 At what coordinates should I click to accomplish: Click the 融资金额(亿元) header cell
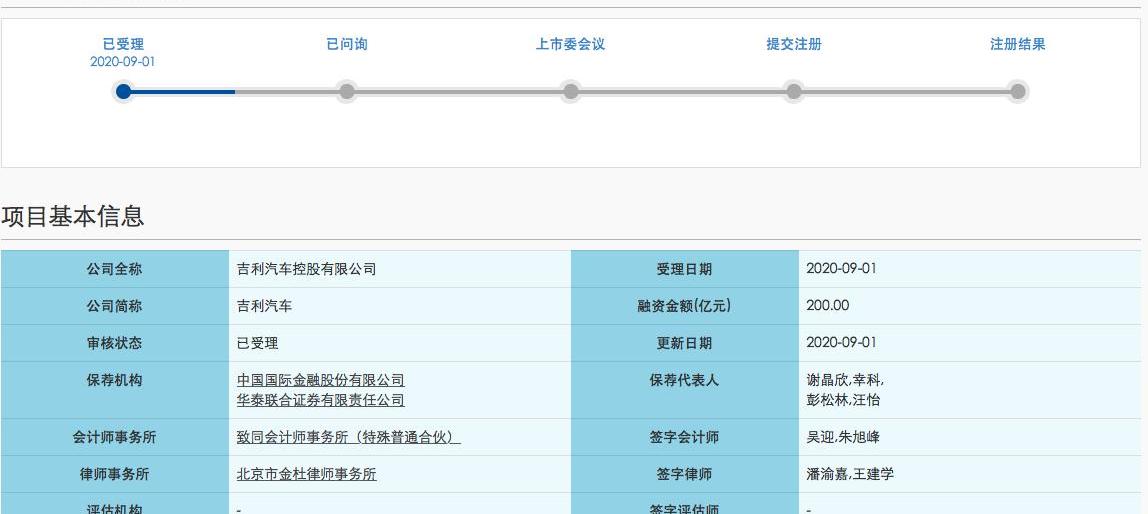pos(685,305)
